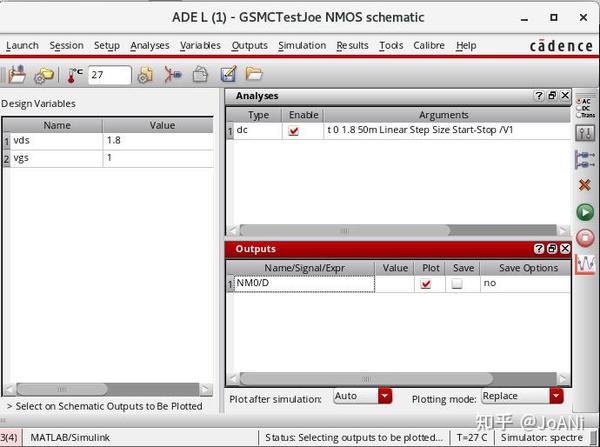
Task: Click the temperature field showing 27
Action: point(110,75)
